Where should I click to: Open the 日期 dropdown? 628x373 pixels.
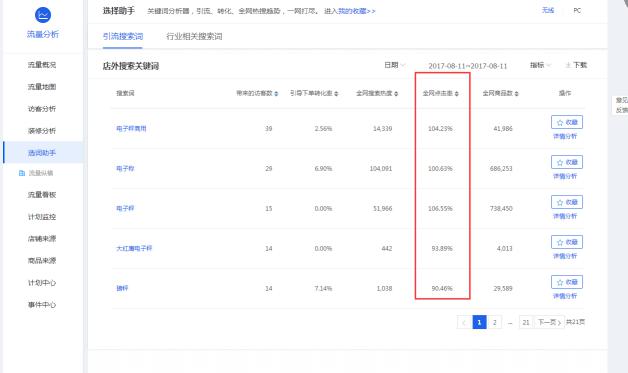point(395,65)
